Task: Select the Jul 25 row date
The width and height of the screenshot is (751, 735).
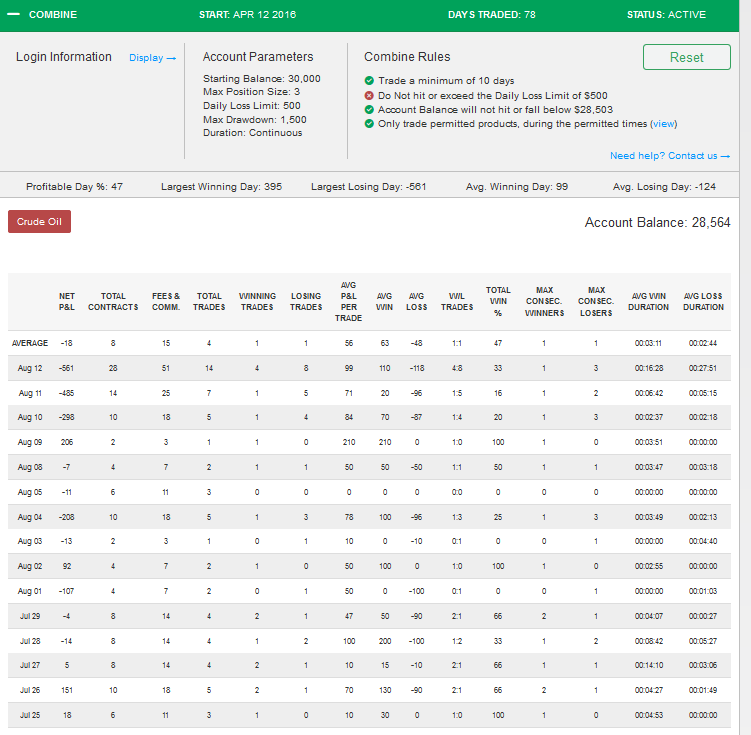Action: point(30,715)
